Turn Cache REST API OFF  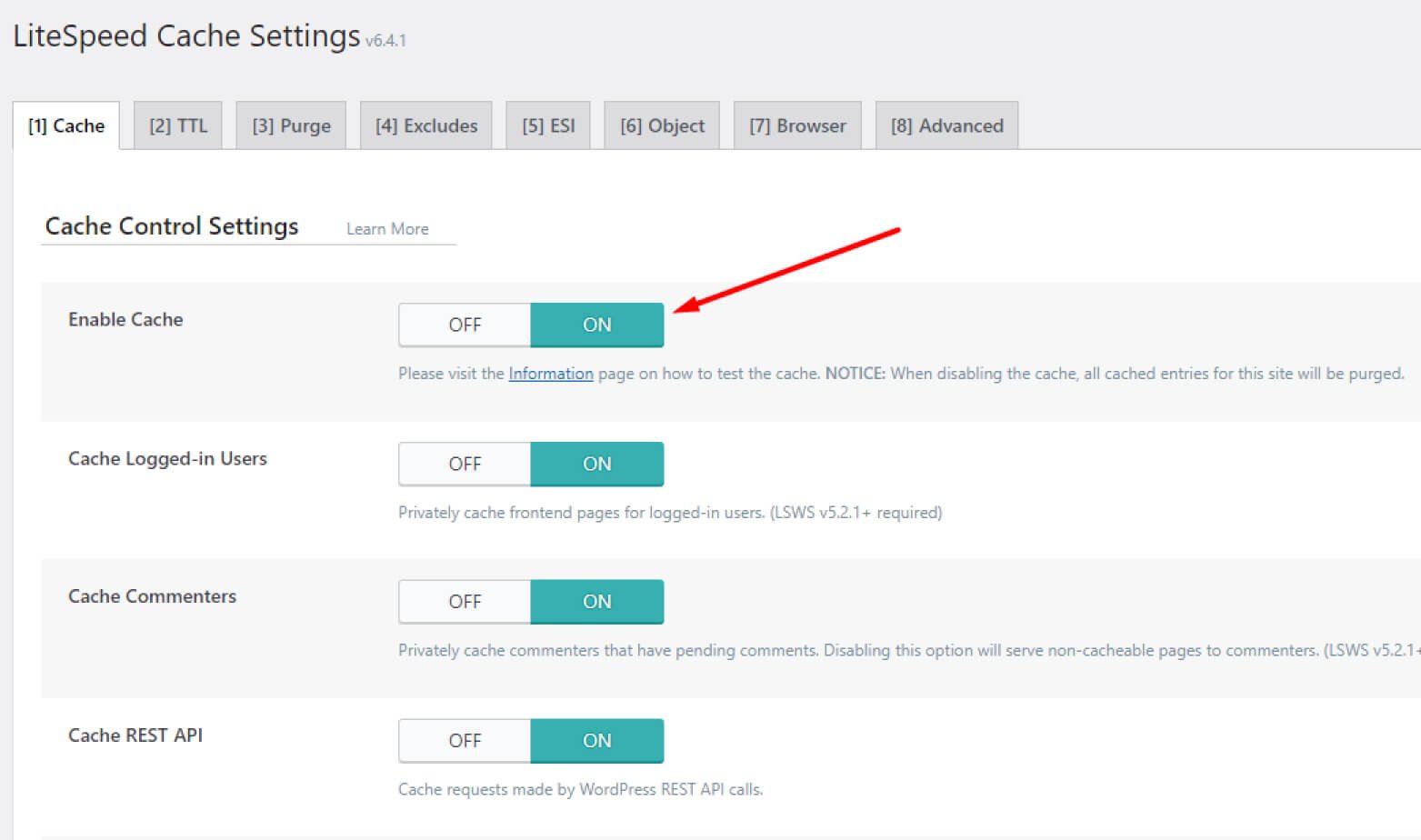pyautogui.click(x=465, y=741)
